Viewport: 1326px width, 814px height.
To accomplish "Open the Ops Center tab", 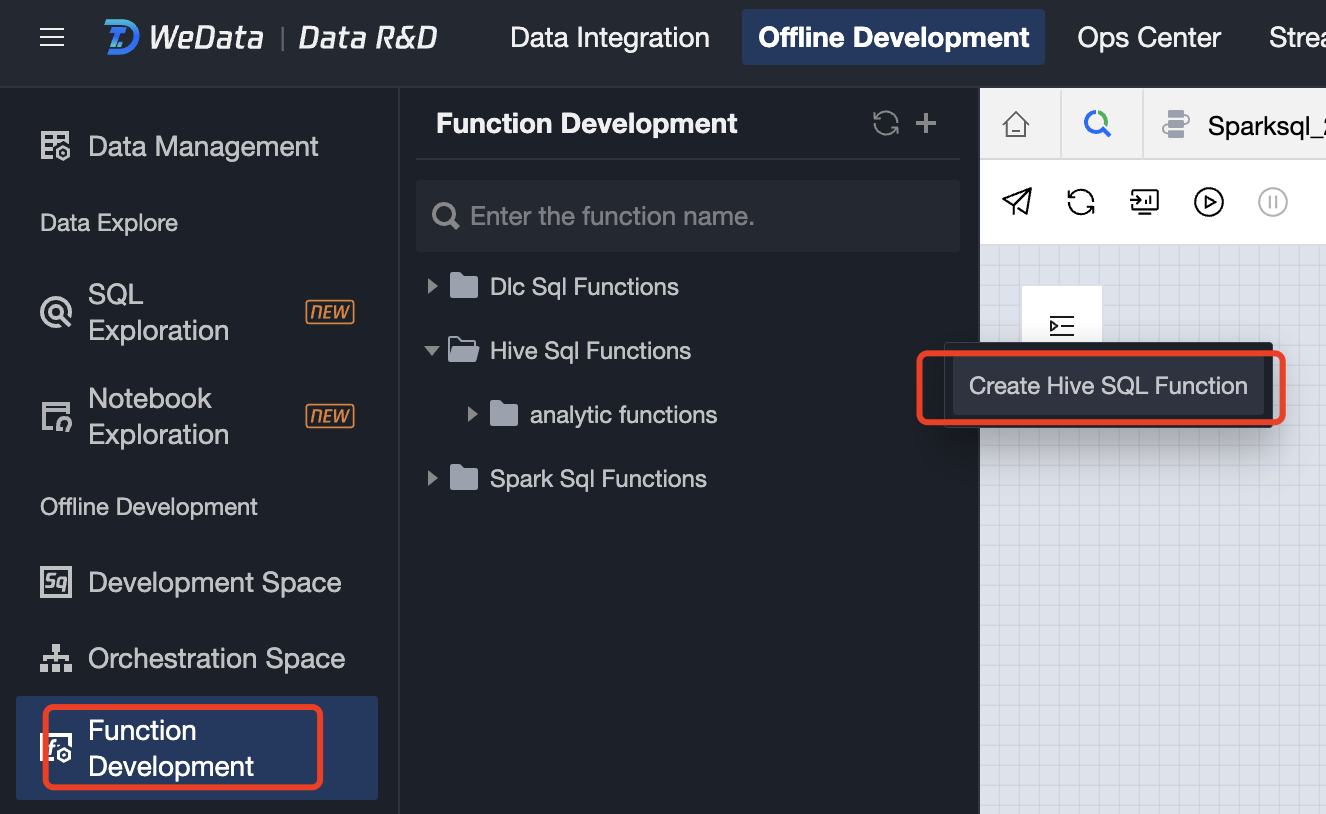I will point(1148,38).
